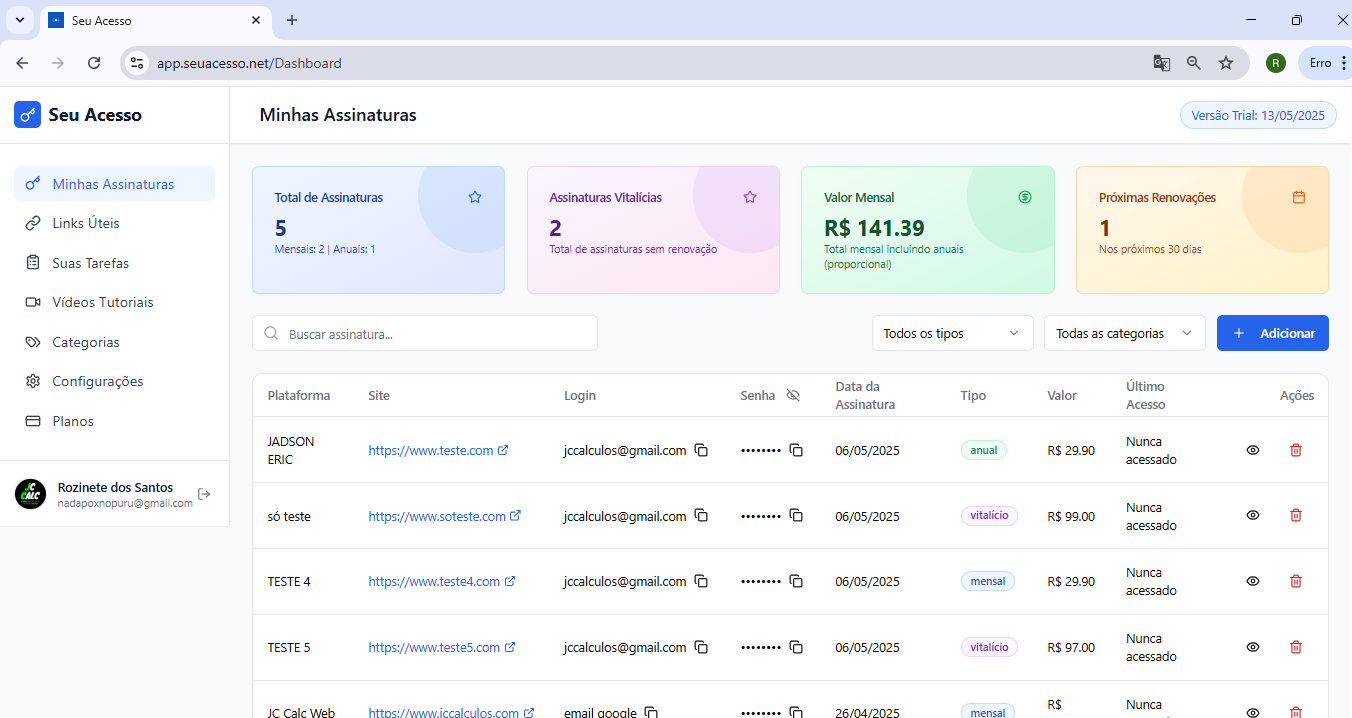Click the R$ 141.39 monthly total
Image resolution: width=1352 pixels, height=718 pixels.
coord(874,228)
